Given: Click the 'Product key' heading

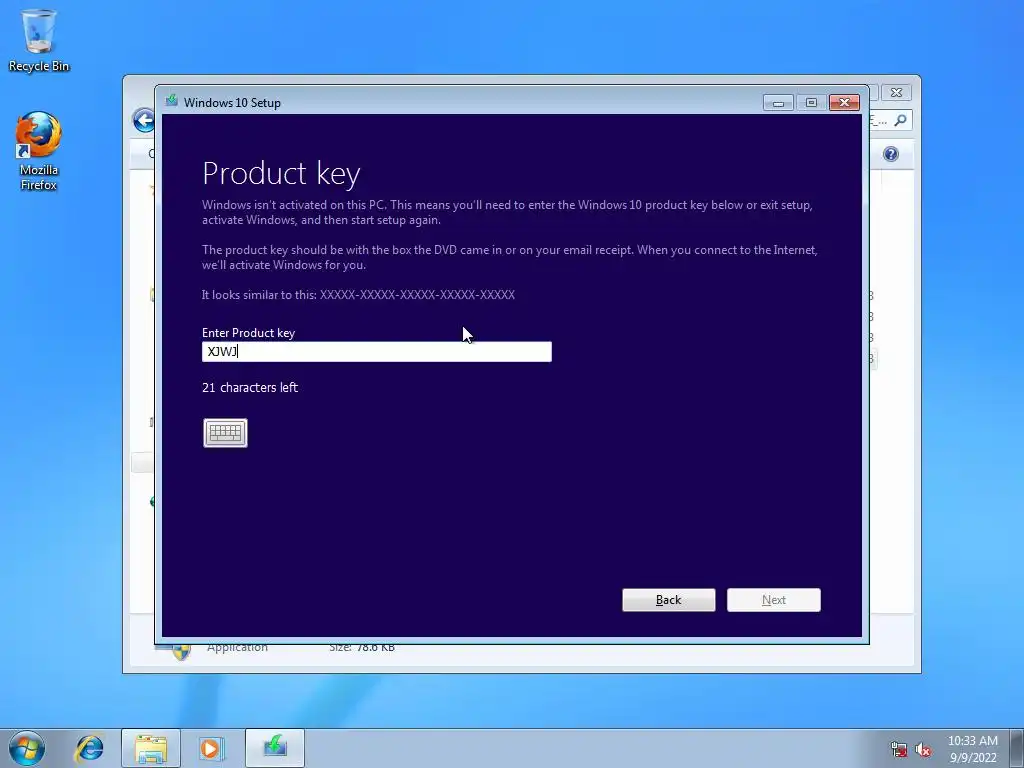Looking at the screenshot, I should pos(281,174).
